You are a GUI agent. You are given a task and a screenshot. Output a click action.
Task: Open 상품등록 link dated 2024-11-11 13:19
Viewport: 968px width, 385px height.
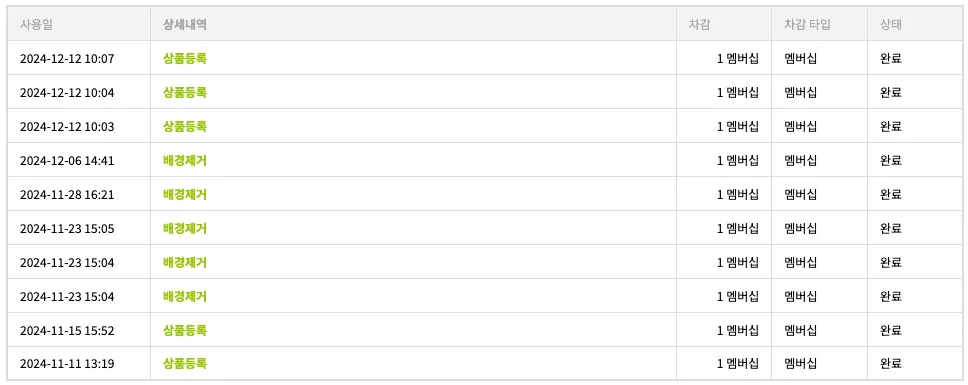185,363
